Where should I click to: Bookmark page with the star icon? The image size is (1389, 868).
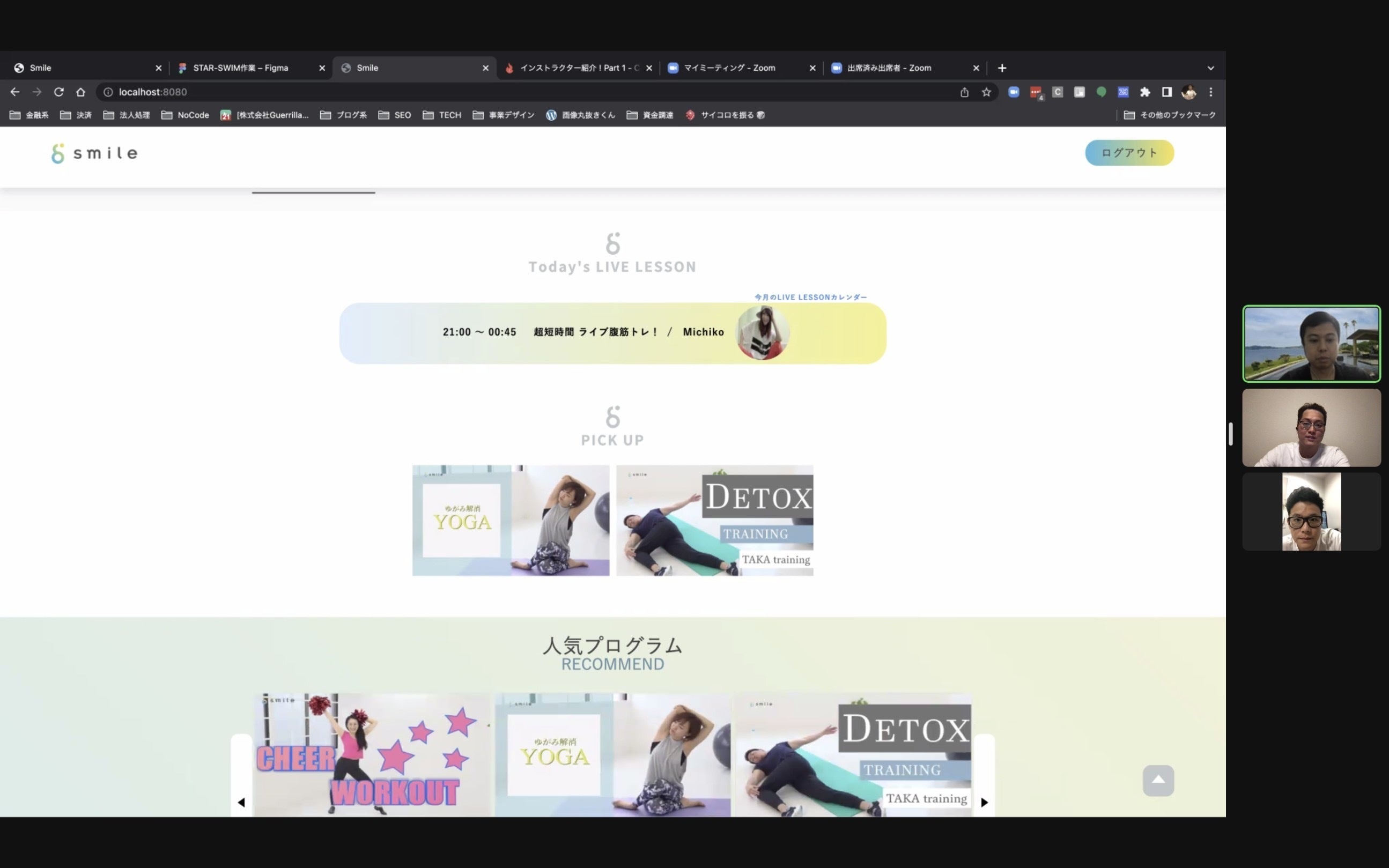tap(986, 92)
